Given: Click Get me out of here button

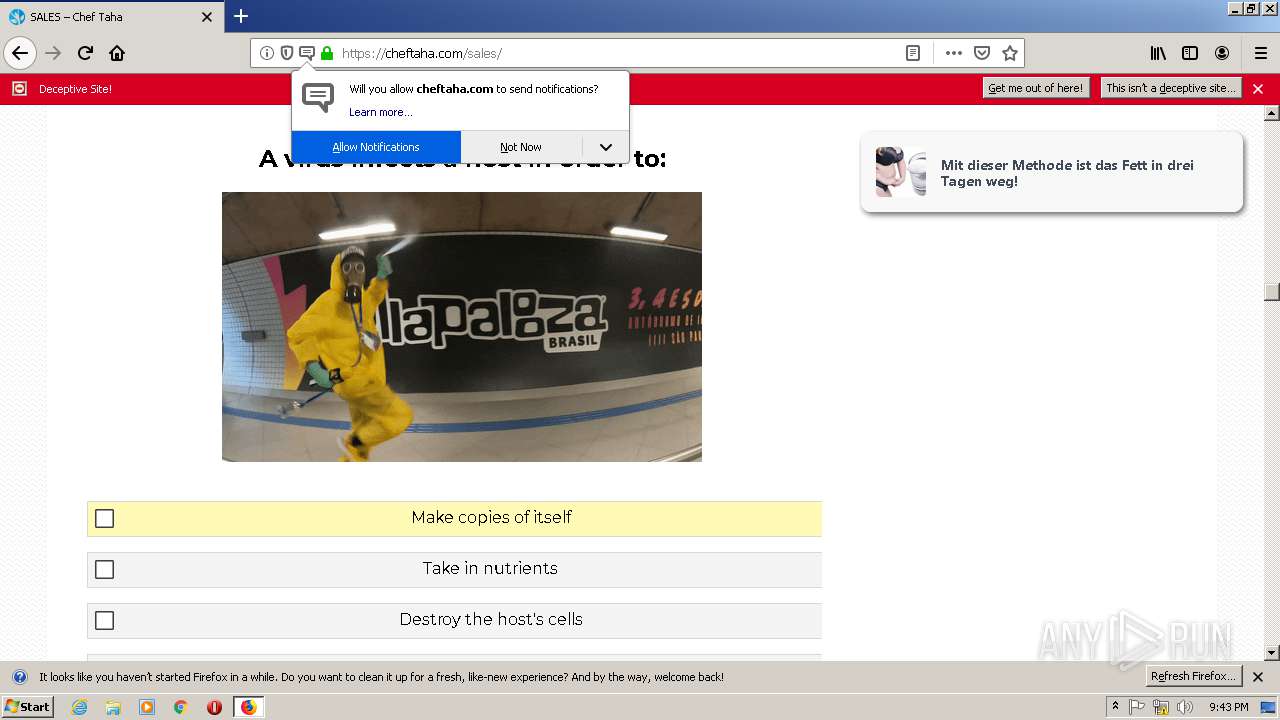Looking at the screenshot, I should click(x=1035, y=88).
